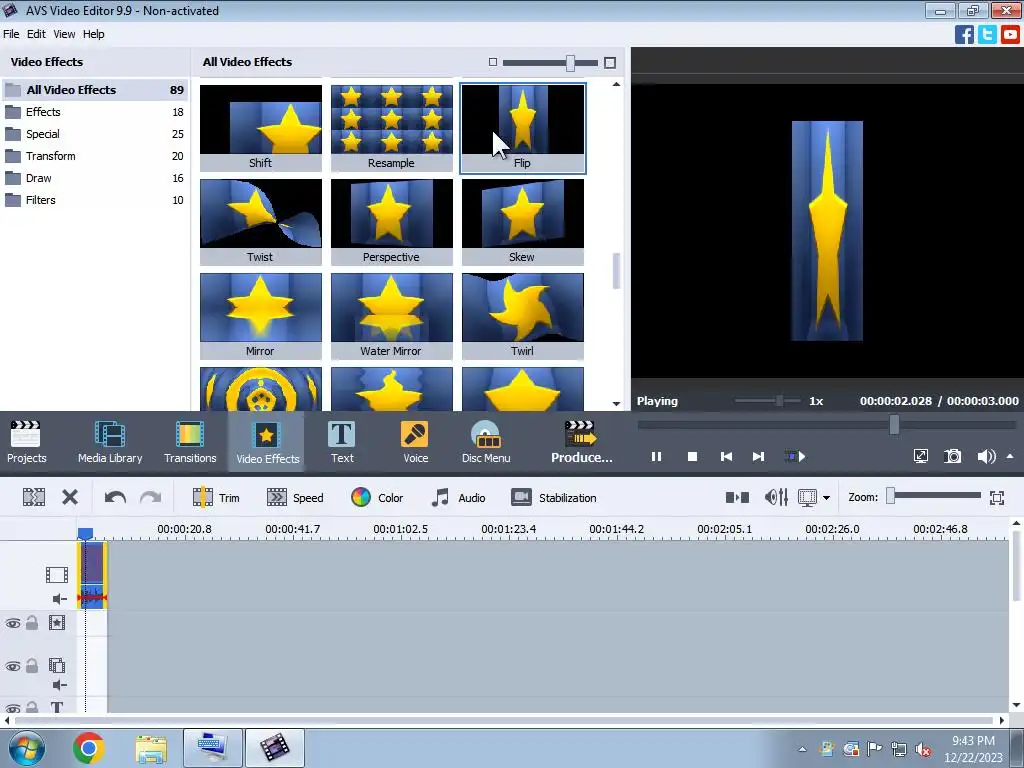Click the timeline view monitor icon
The image size is (1024, 768).
[x=807, y=498]
